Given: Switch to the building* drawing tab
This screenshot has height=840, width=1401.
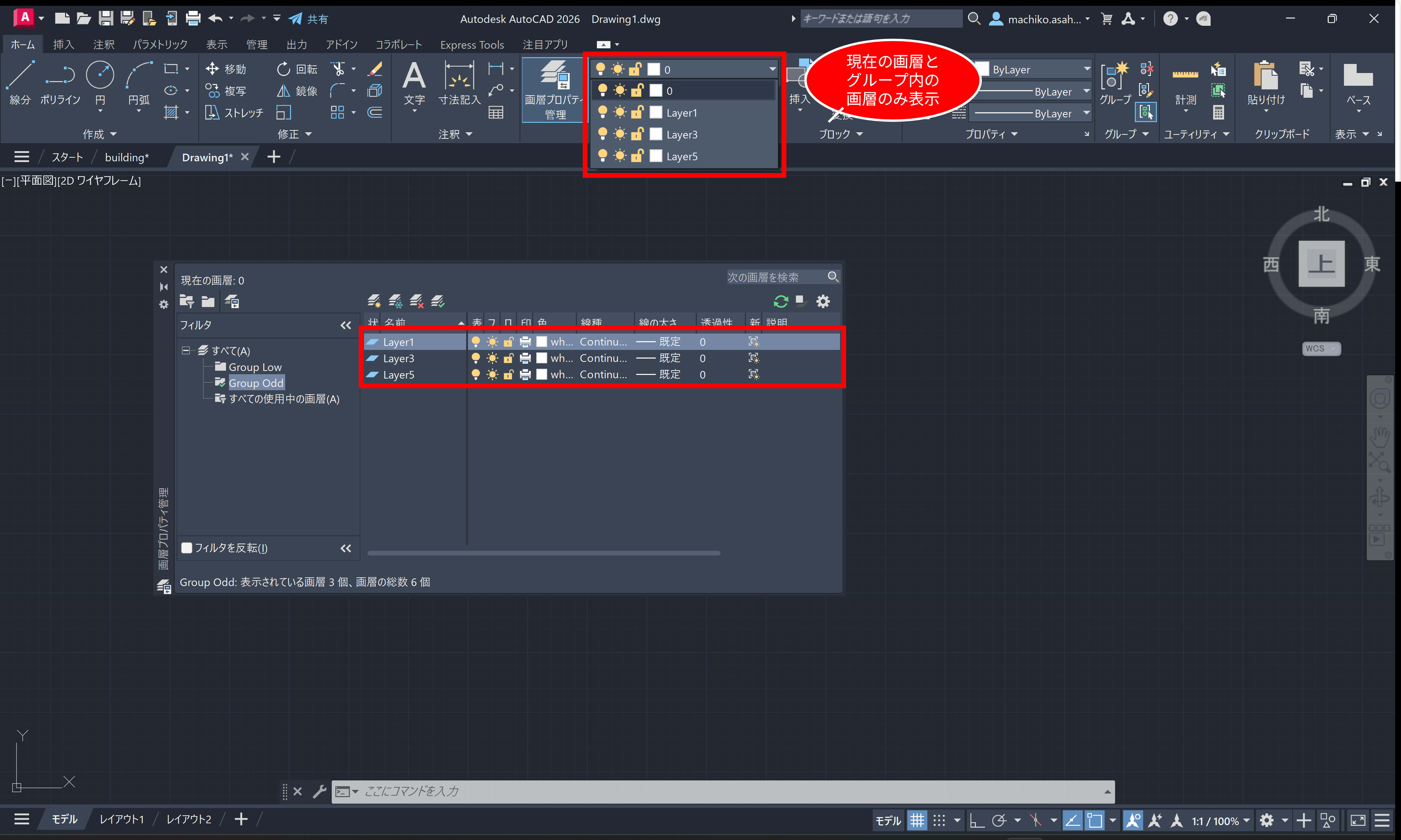Looking at the screenshot, I should (127, 157).
